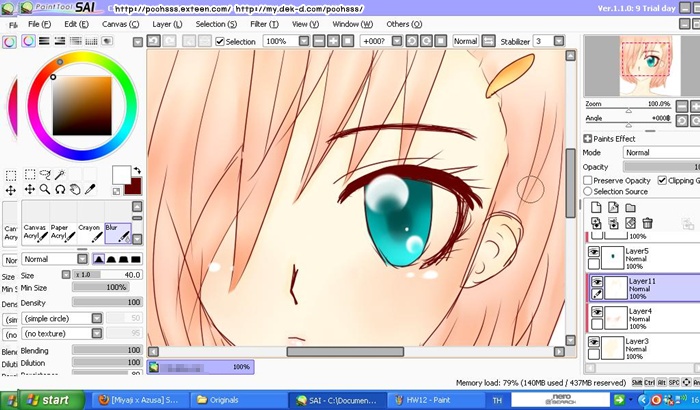This screenshot has width=700, height=410.
Task: Open the rotation angle dropdown
Action: pos(397,41)
